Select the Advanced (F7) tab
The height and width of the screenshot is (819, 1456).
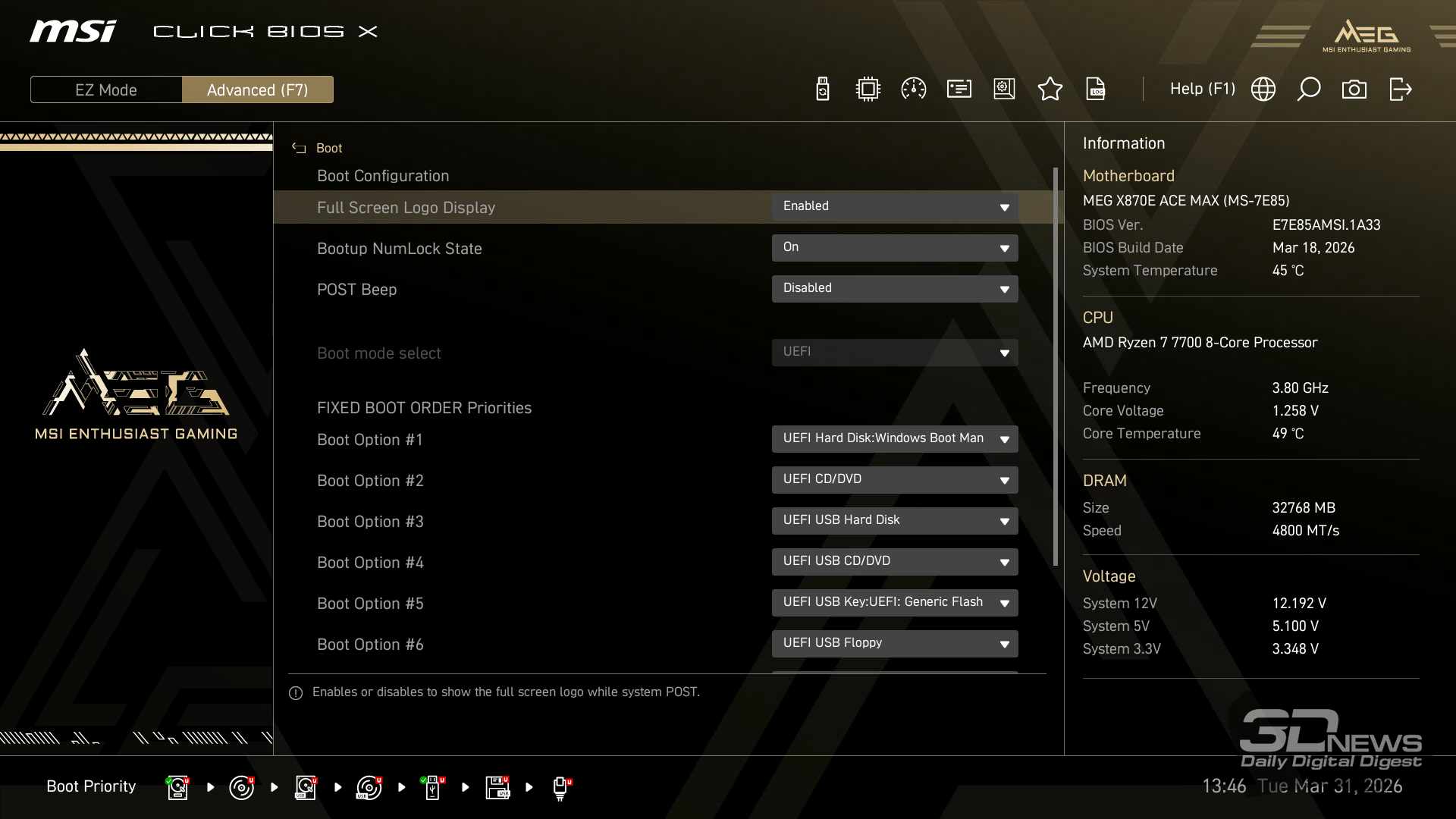(257, 89)
